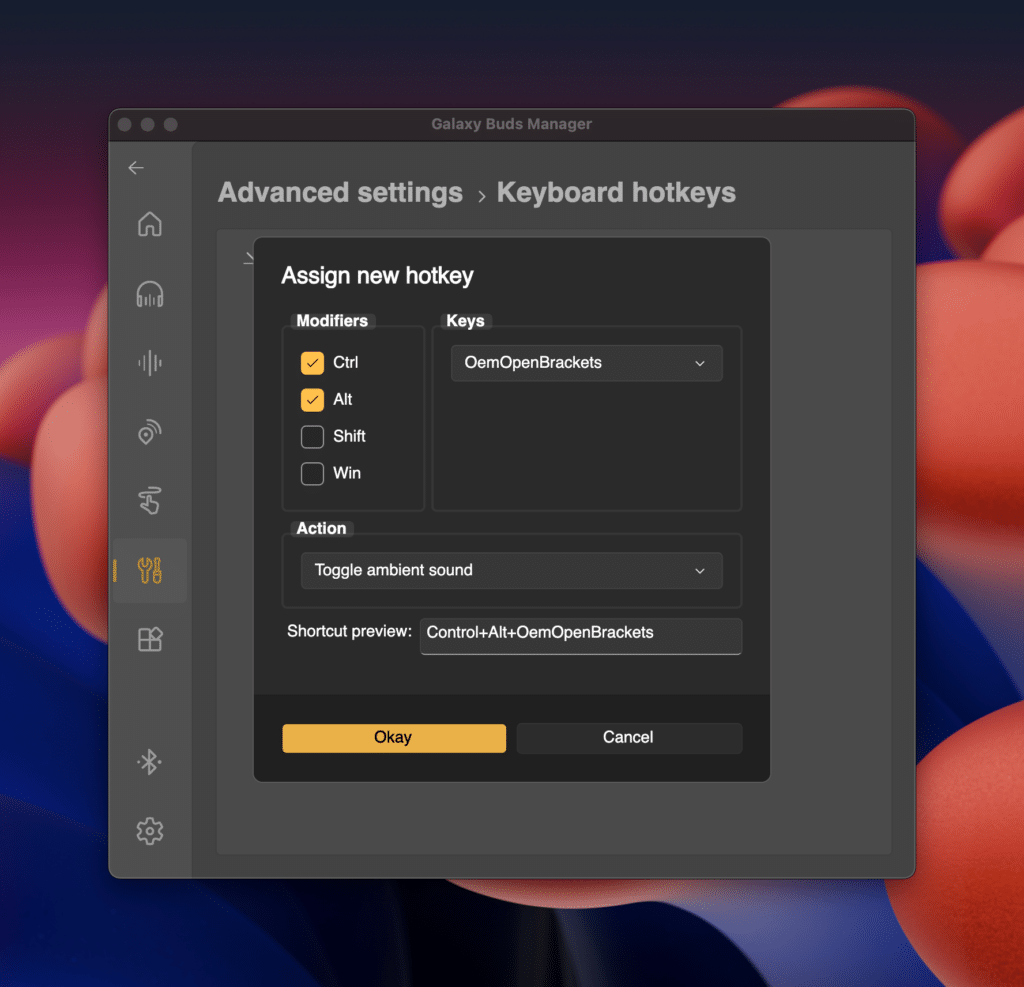Open the widgets grid sidebar icon
The image size is (1024, 987).
coord(150,640)
